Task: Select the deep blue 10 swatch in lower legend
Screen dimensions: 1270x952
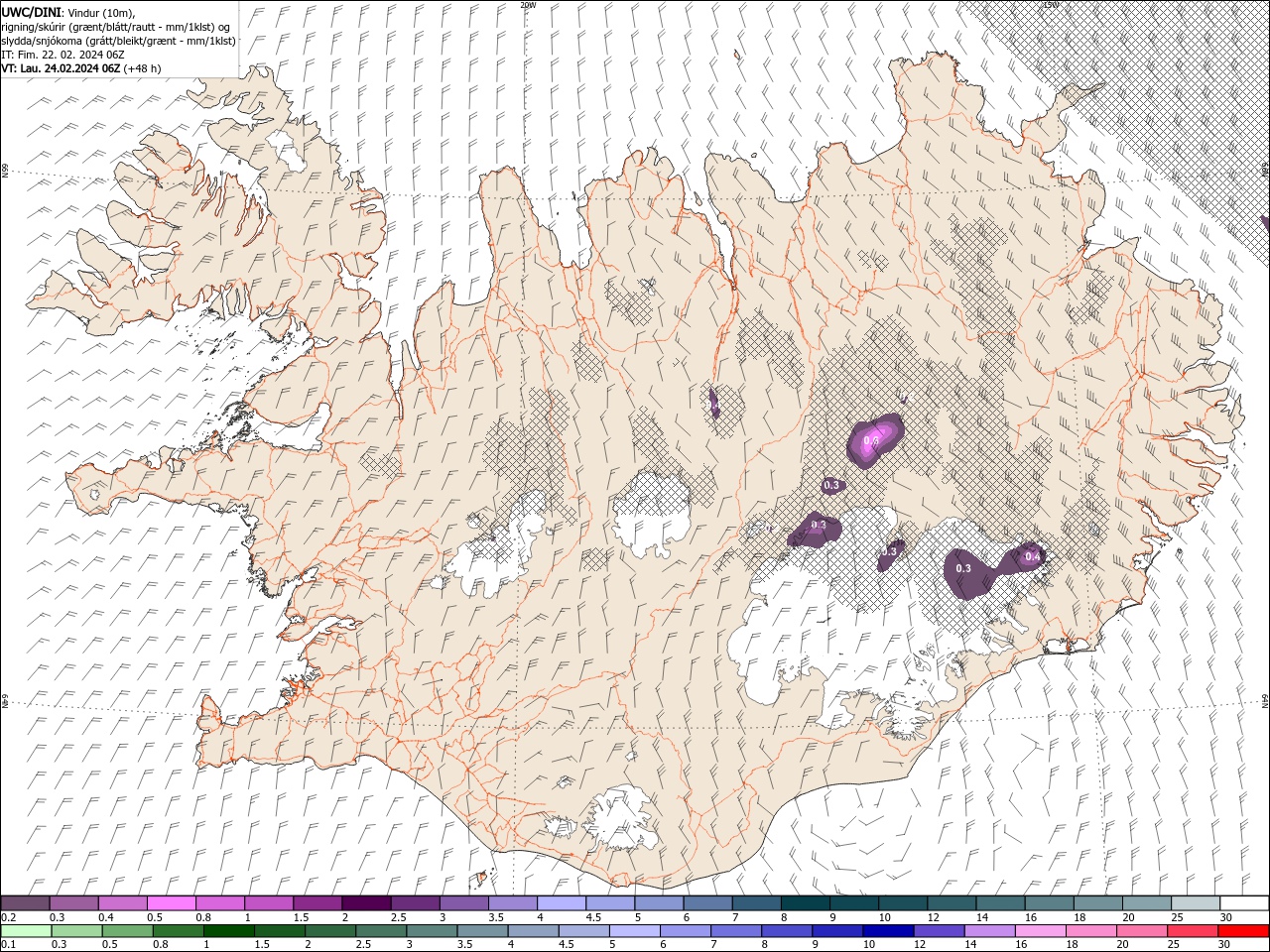Action: [889, 931]
